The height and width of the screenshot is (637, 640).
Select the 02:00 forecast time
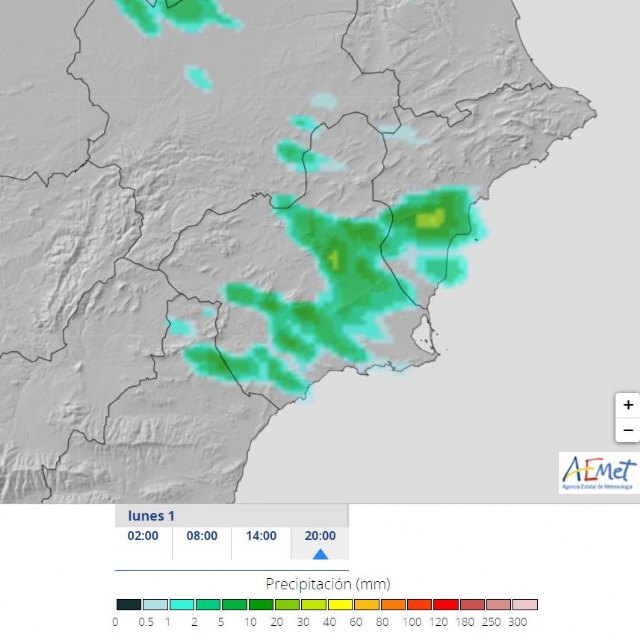[x=143, y=535]
